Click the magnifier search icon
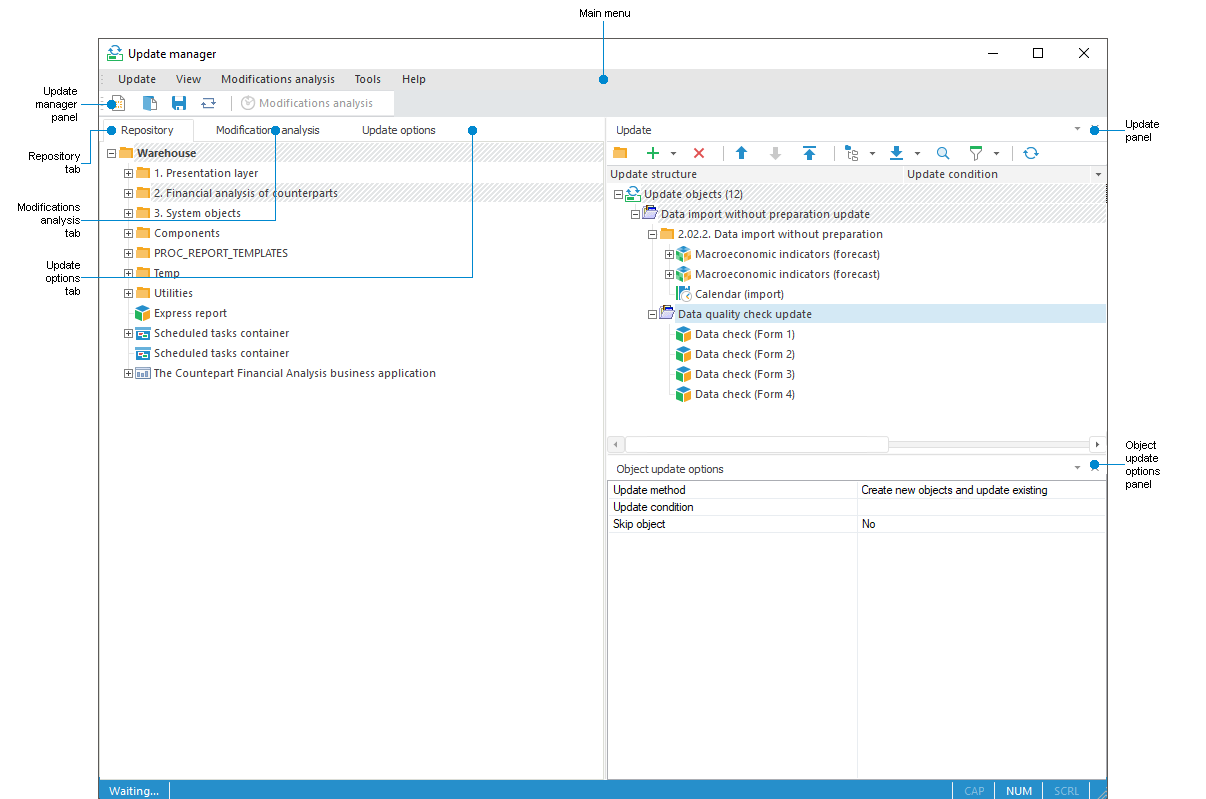Screen dimensions: 1206x799 tap(943, 153)
